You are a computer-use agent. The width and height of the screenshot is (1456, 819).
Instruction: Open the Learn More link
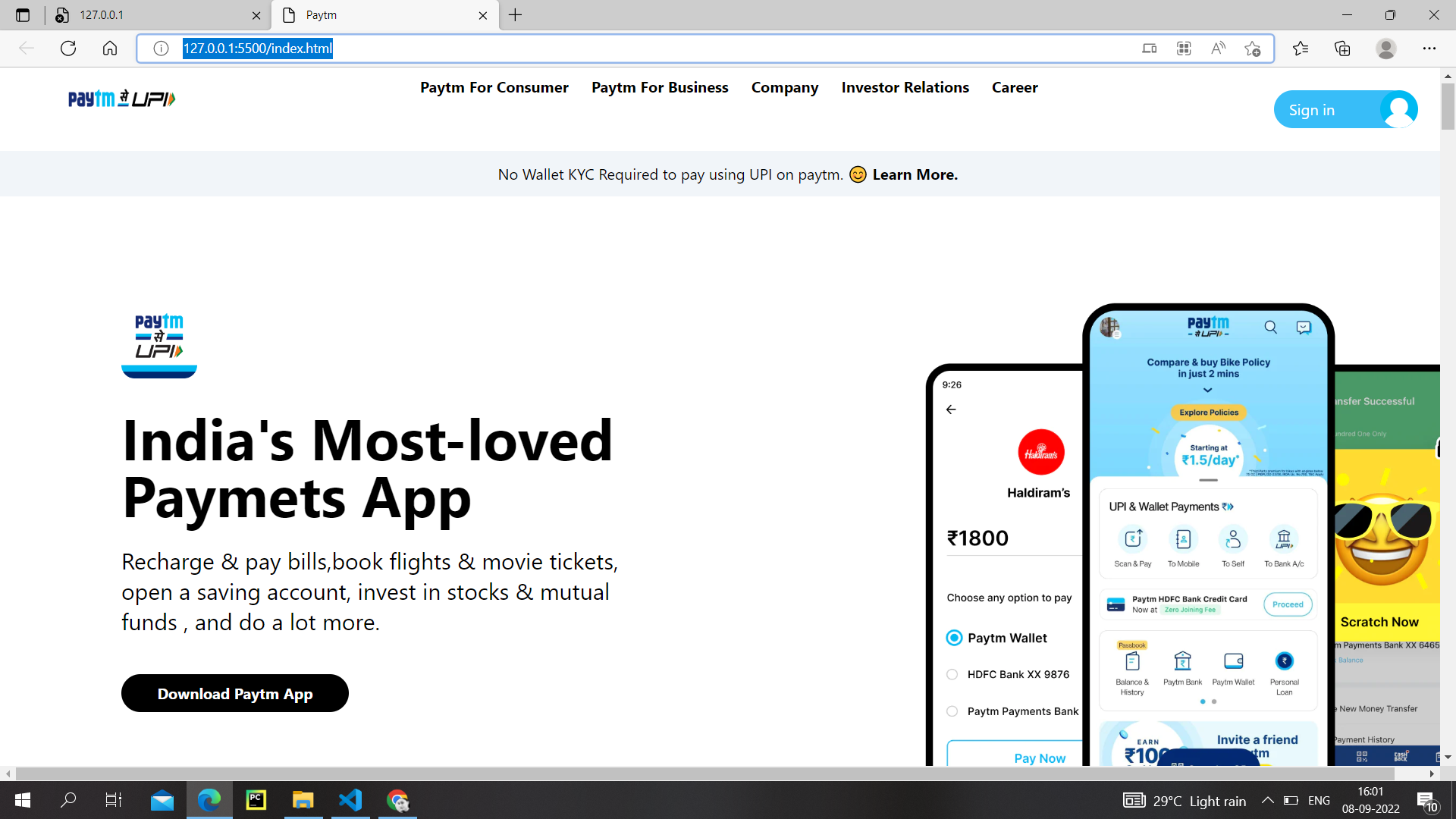click(915, 174)
